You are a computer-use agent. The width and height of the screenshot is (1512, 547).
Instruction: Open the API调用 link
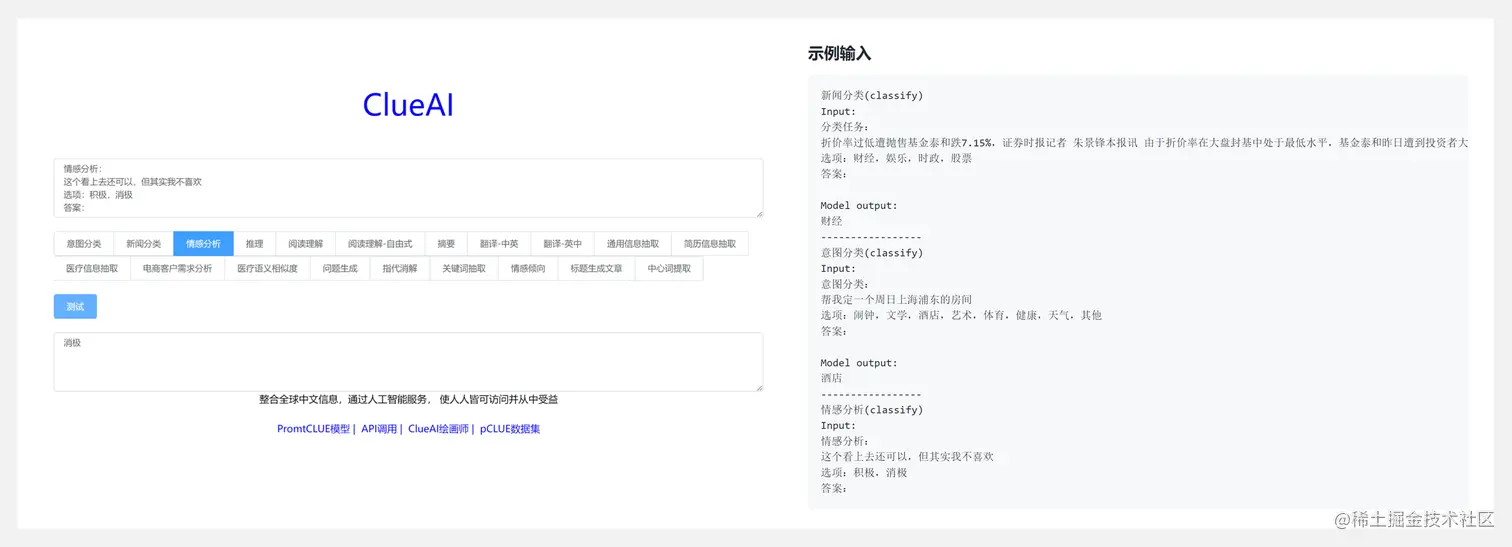[379, 429]
